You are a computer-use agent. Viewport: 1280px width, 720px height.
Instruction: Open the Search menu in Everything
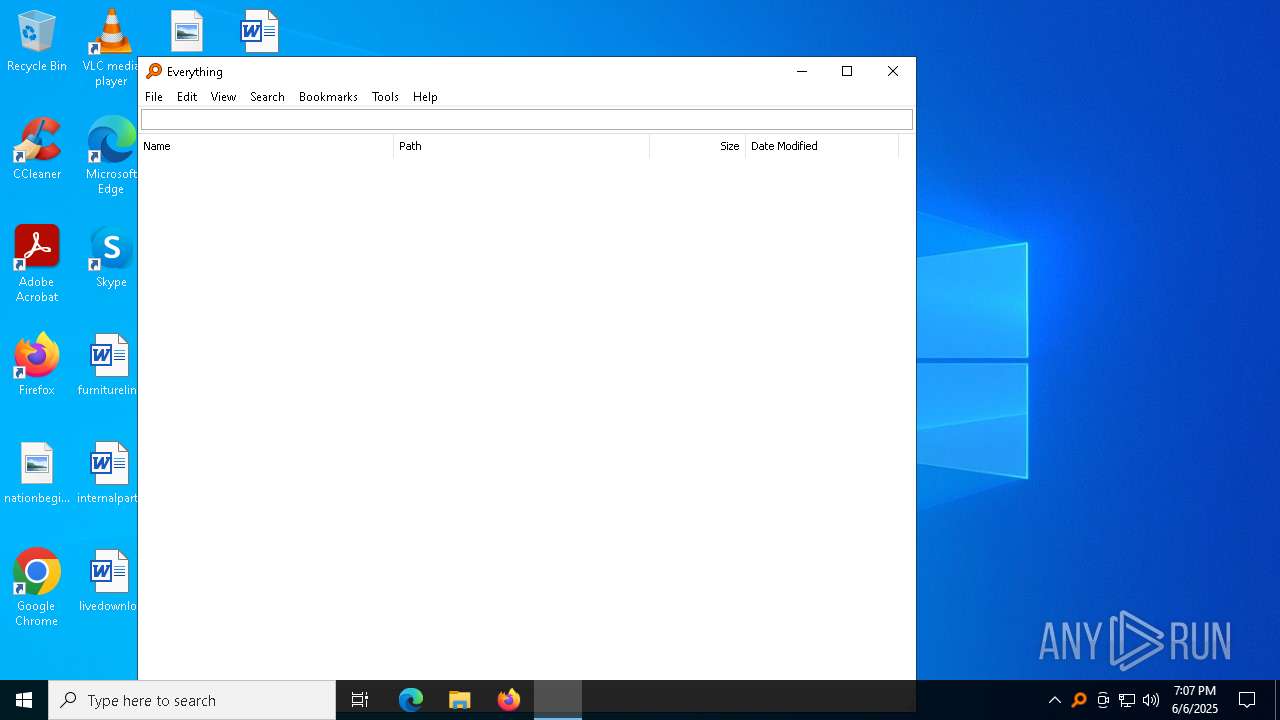click(x=267, y=97)
